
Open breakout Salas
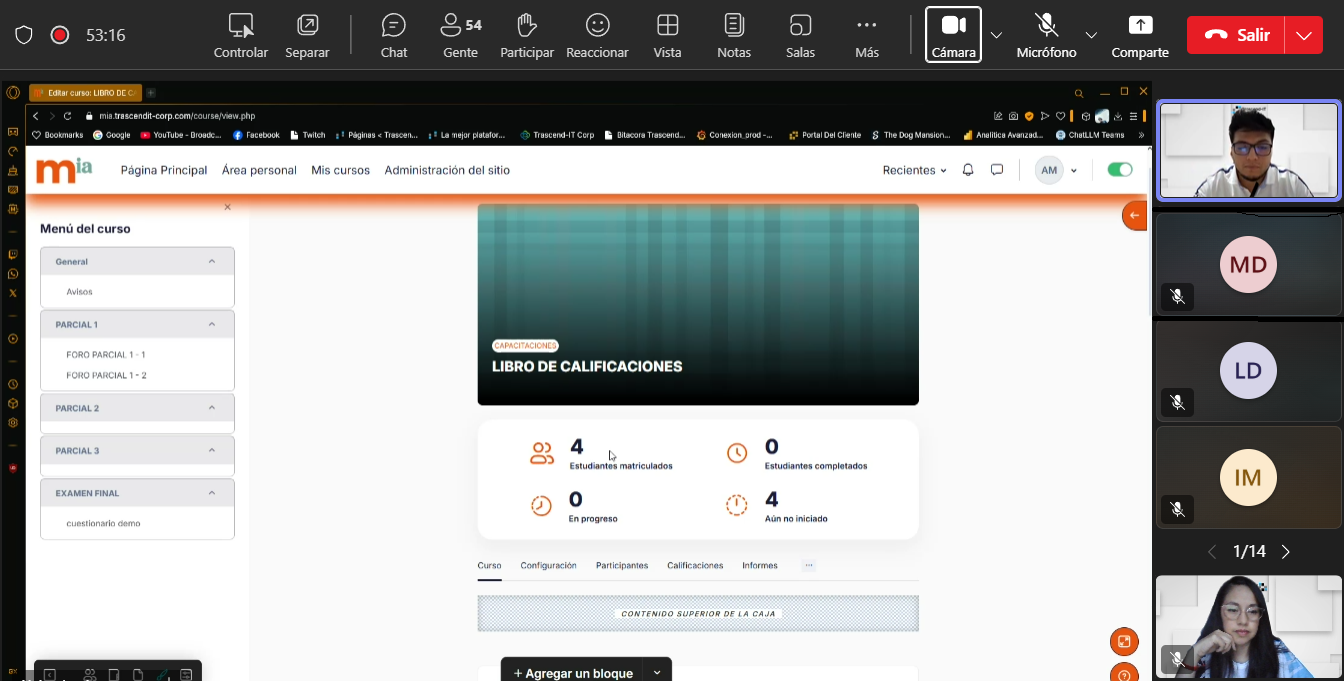point(800,35)
